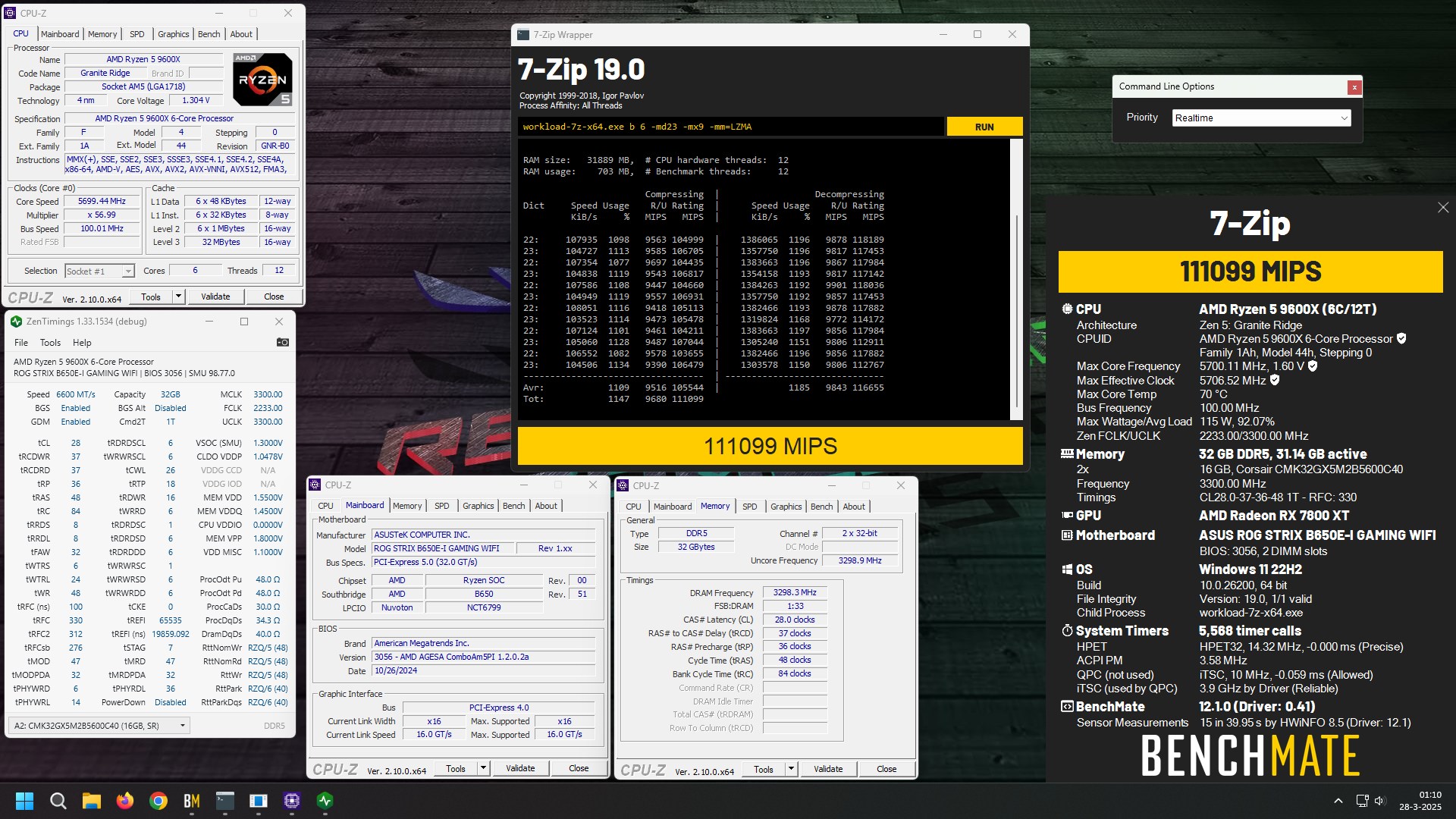Expand Tools arrow in Mainboard CPU-Z
This screenshot has height=819, width=1456.
click(x=483, y=768)
